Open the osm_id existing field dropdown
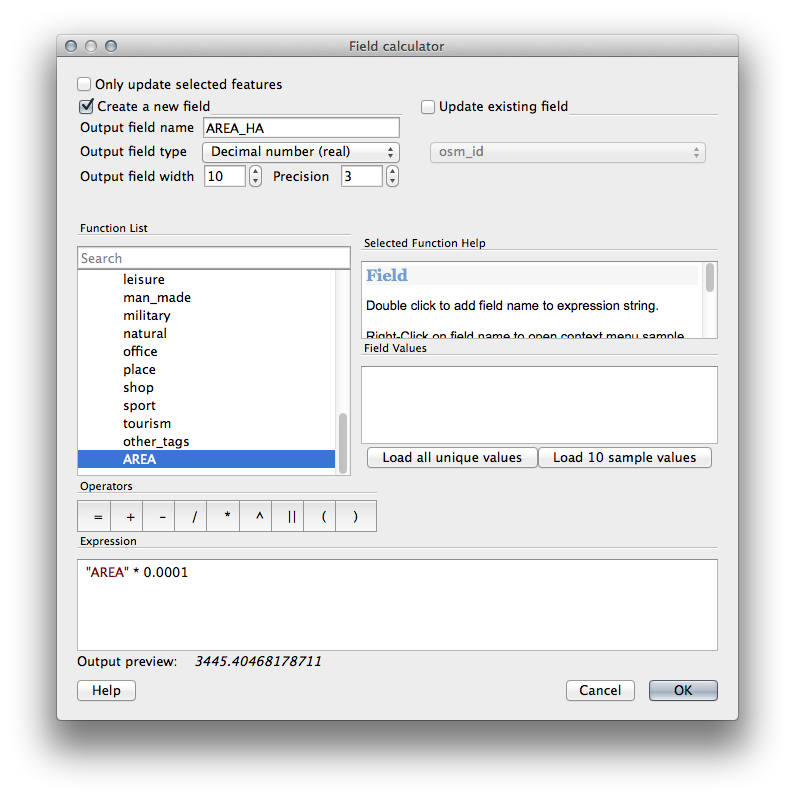 (x=567, y=152)
